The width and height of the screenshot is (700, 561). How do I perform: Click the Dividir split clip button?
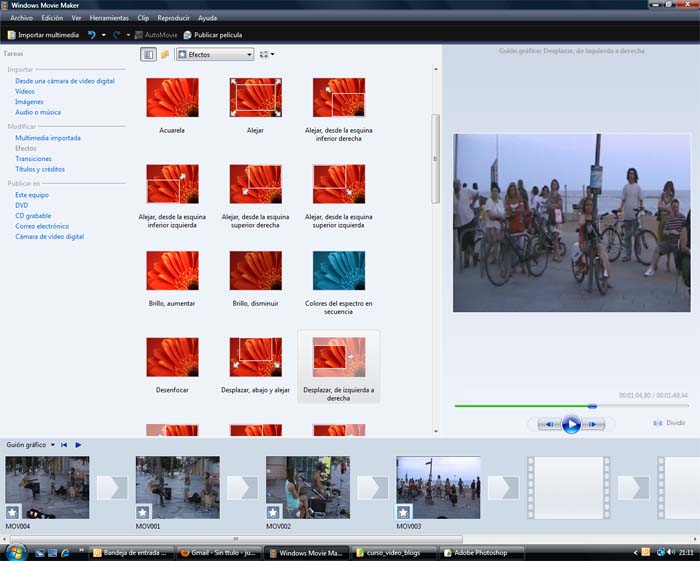(669, 423)
